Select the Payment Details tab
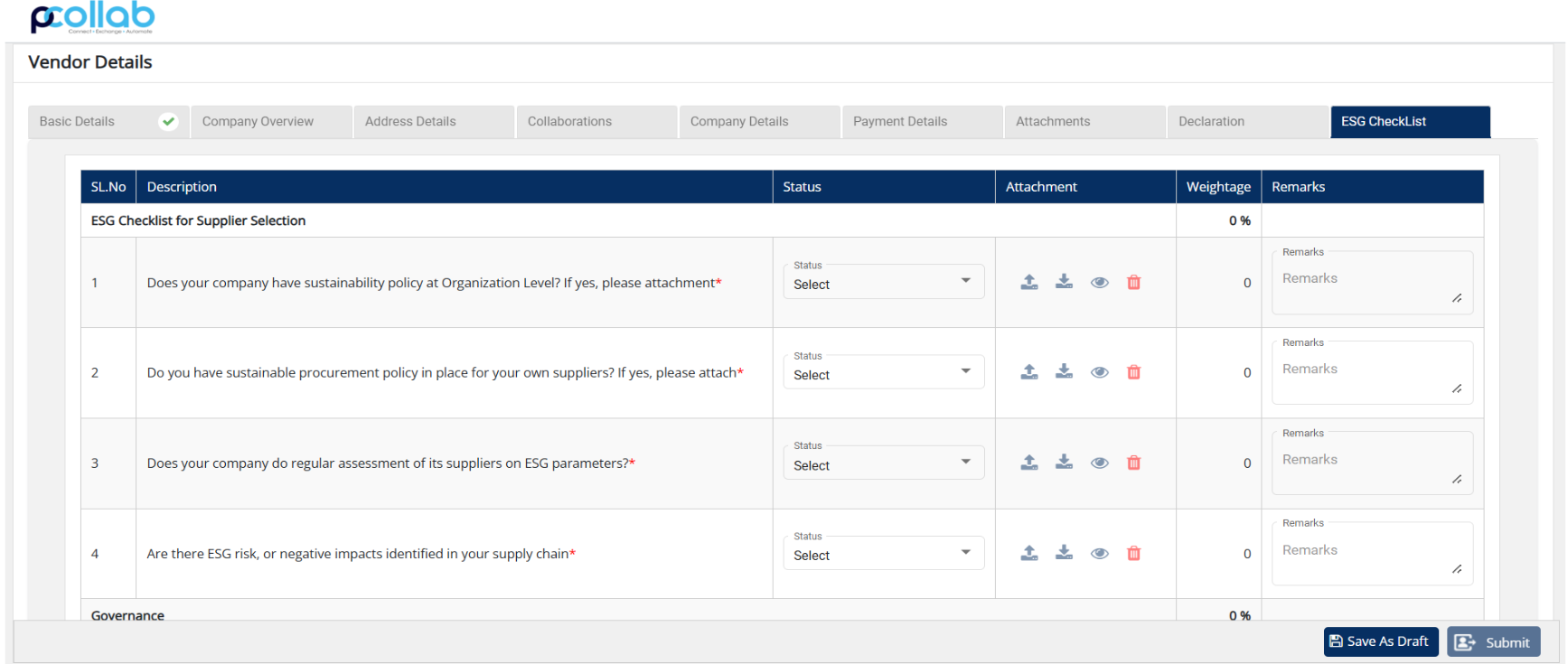 point(922,122)
